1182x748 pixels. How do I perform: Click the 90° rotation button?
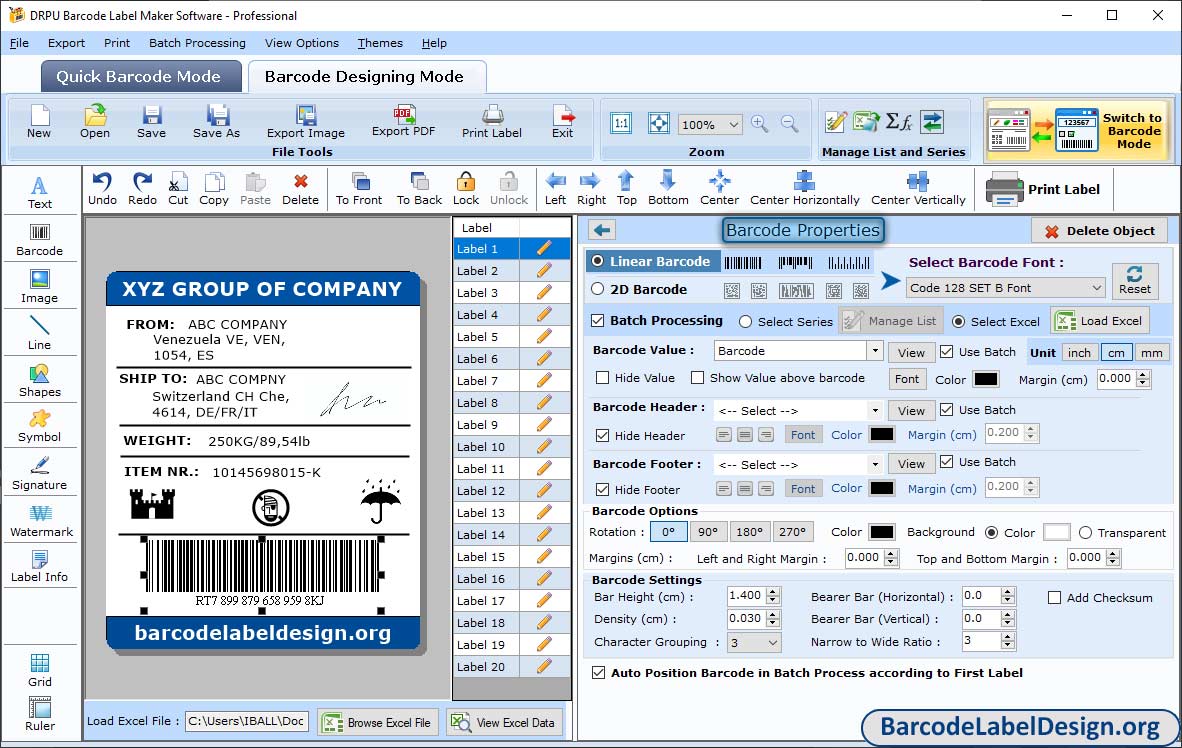[708, 532]
